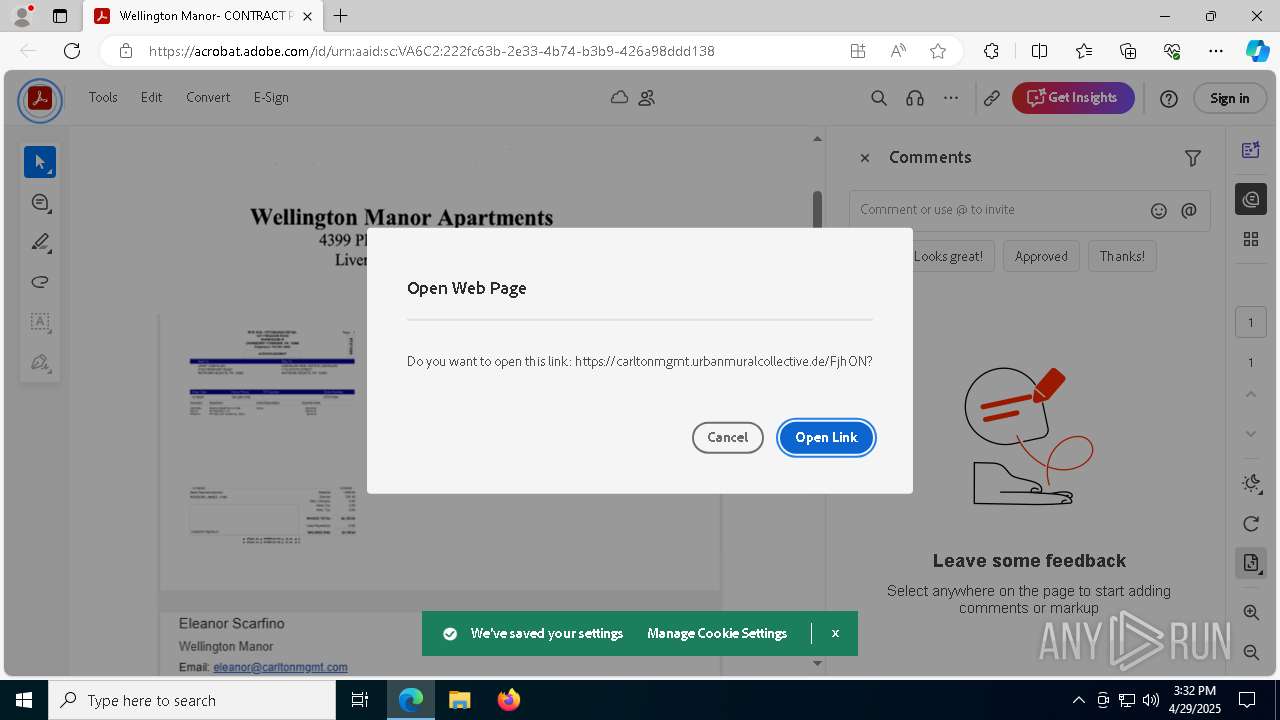This screenshot has height=720, width=1280.
Task: Insert an emoji in the comment
Action: coord(1159,210)
